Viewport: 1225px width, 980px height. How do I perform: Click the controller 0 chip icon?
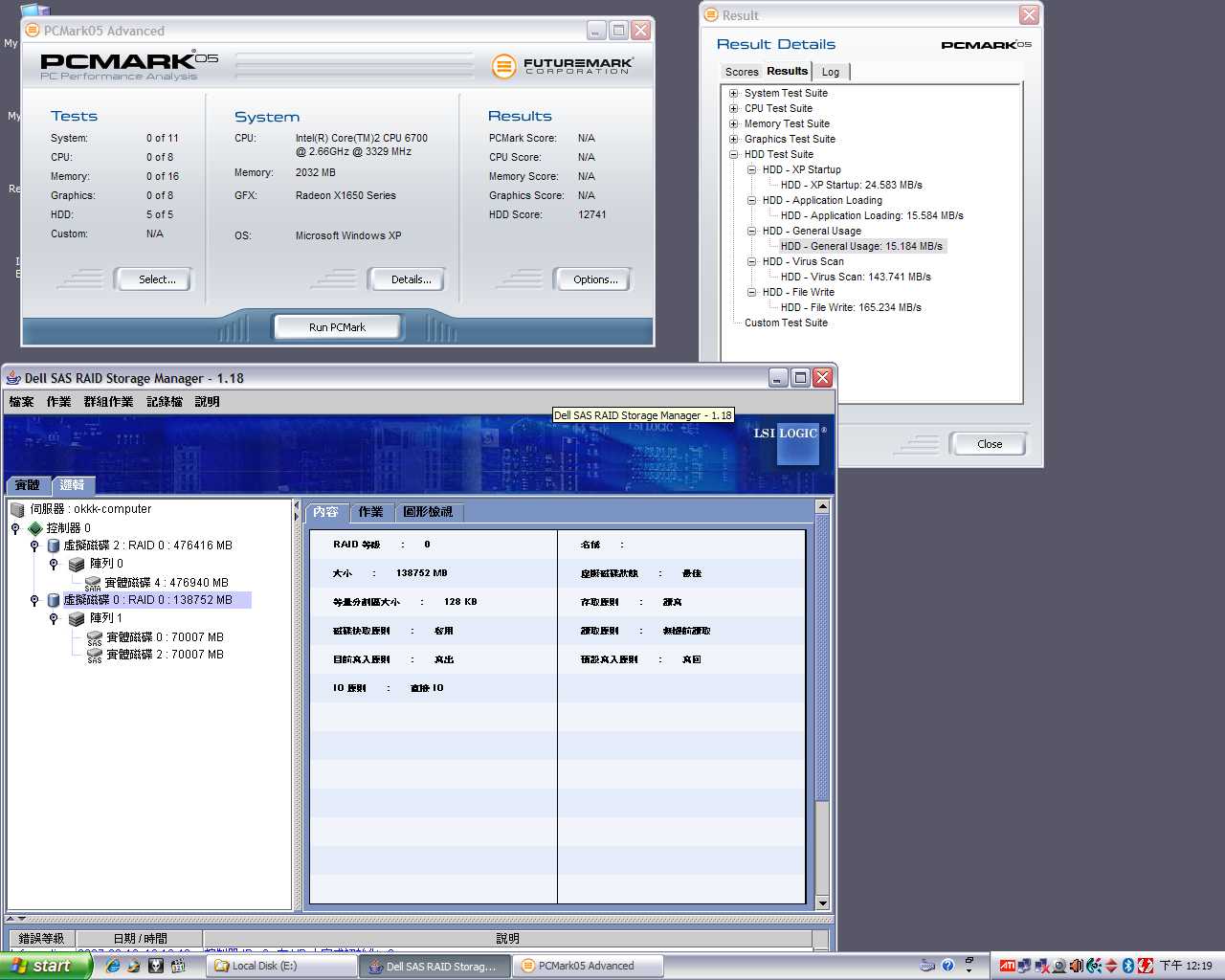tap(35, 528)
